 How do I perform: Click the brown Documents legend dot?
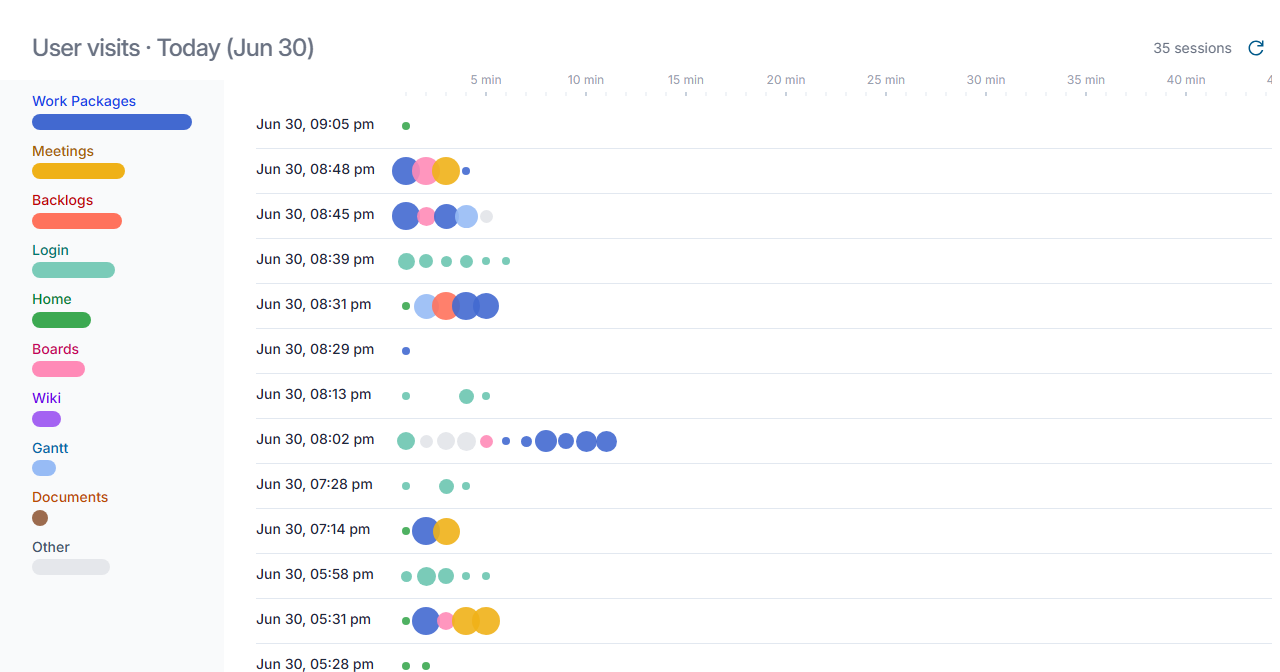click(40, 518)
